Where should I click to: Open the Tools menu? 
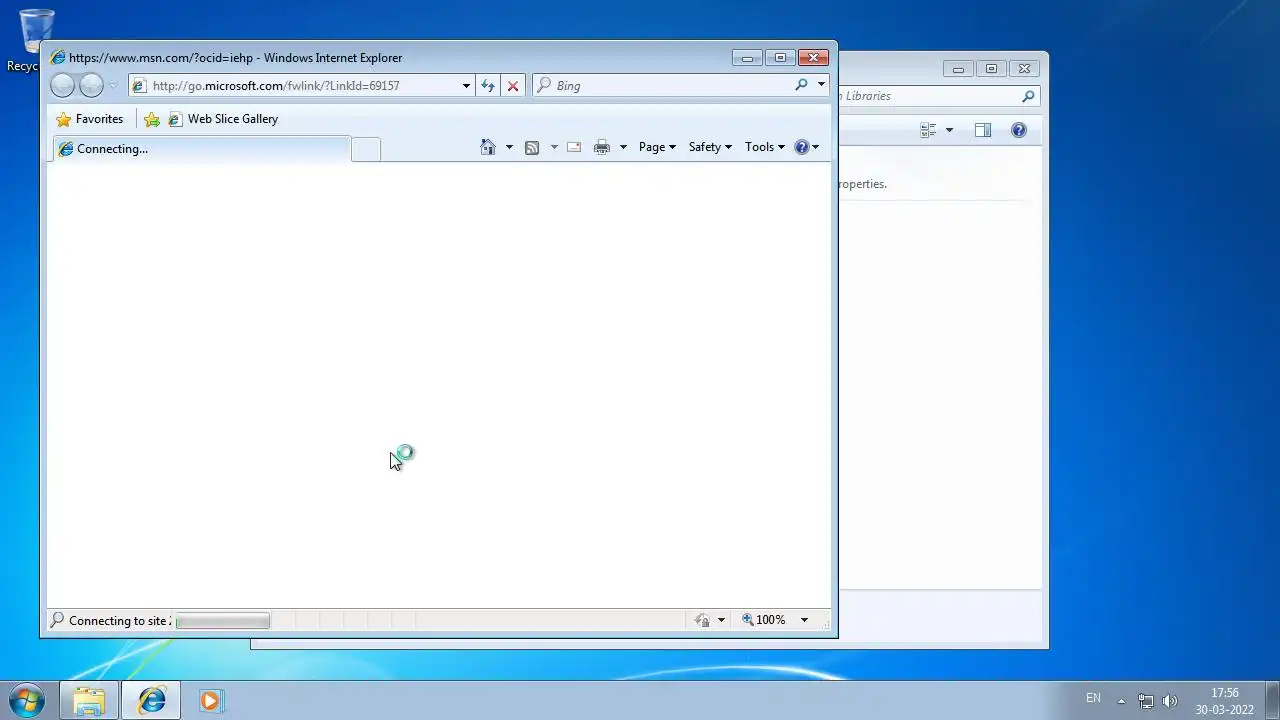(x=765, y=147)
